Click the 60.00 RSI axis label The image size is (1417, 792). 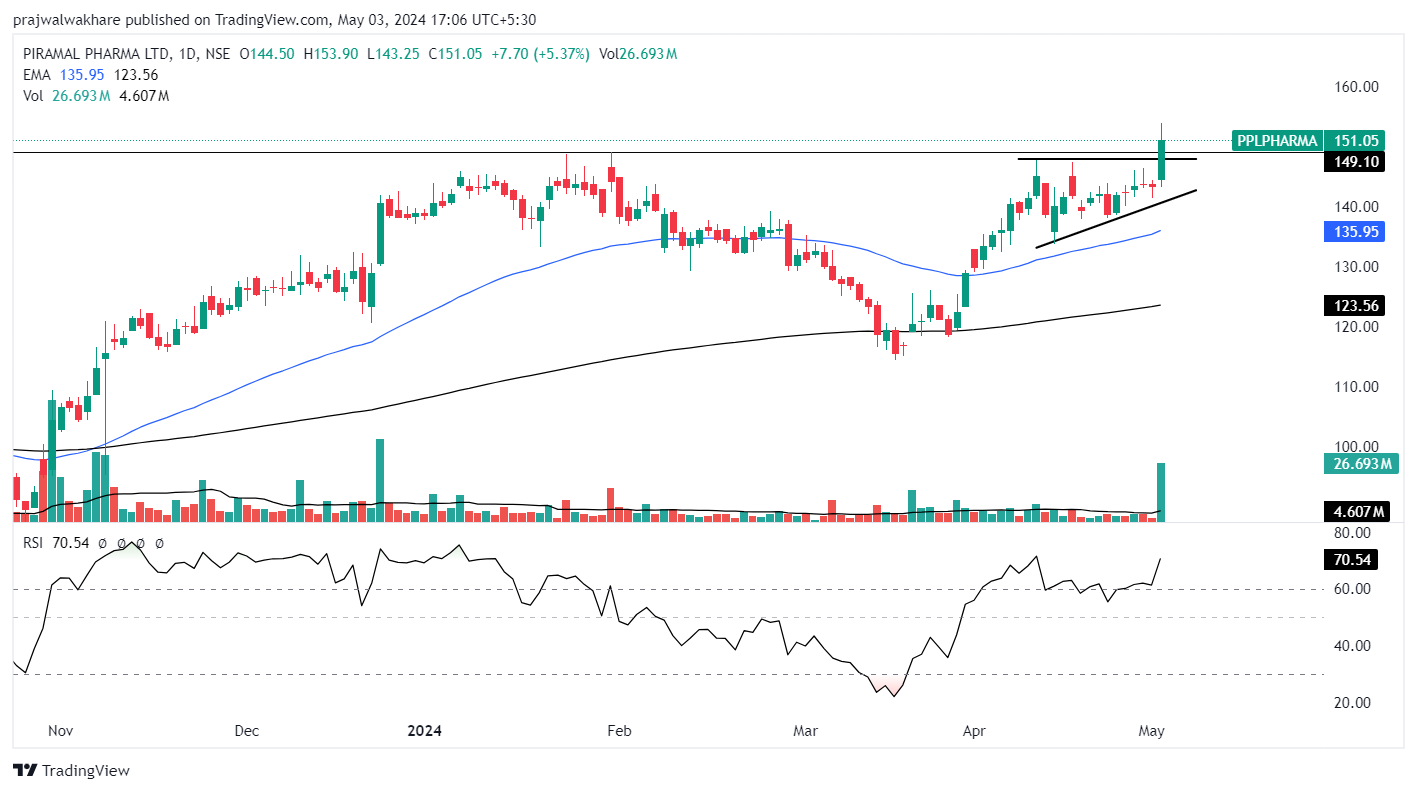1352,589
